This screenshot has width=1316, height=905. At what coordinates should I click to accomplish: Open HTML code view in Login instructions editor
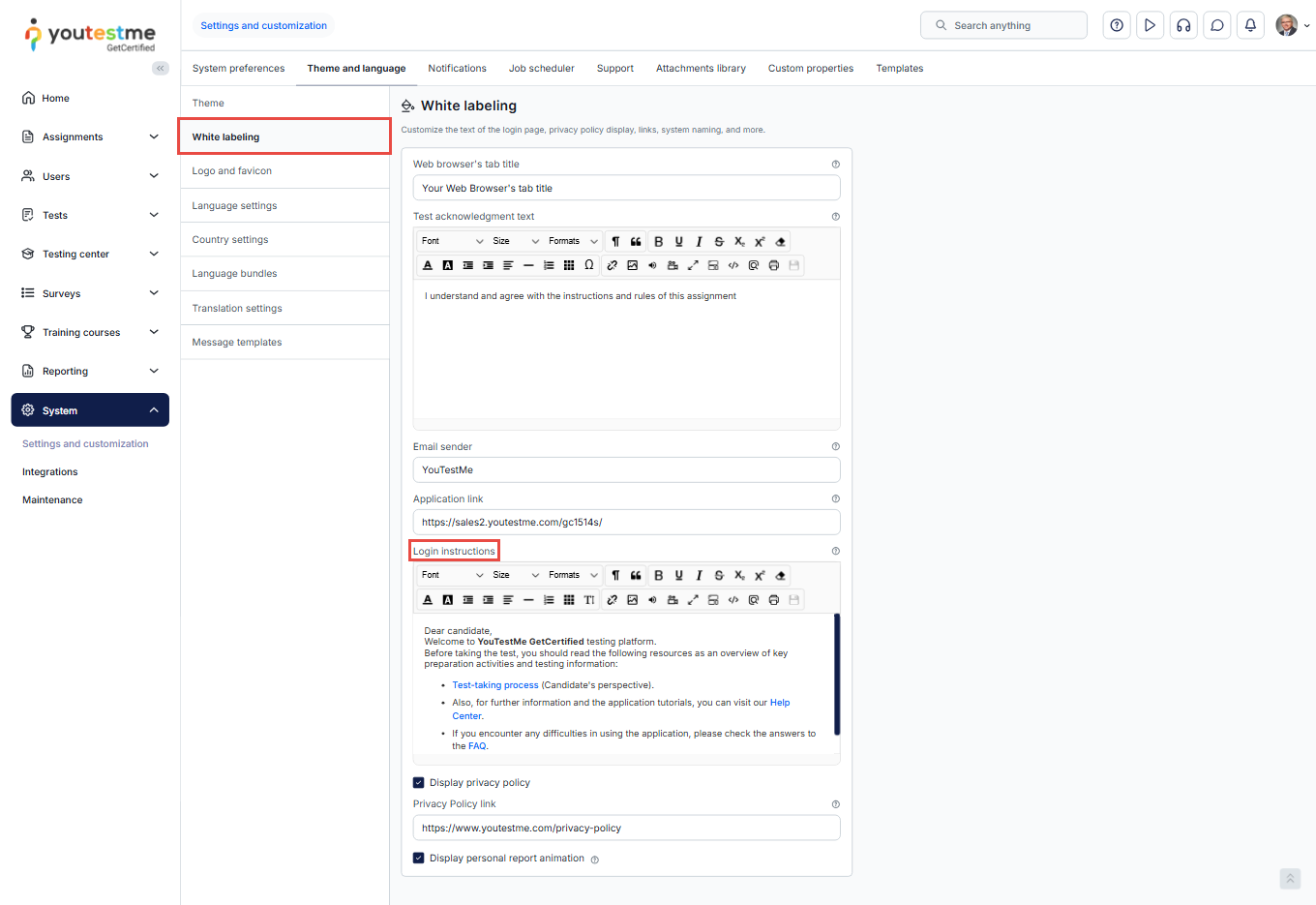click(x=733, y=600)
